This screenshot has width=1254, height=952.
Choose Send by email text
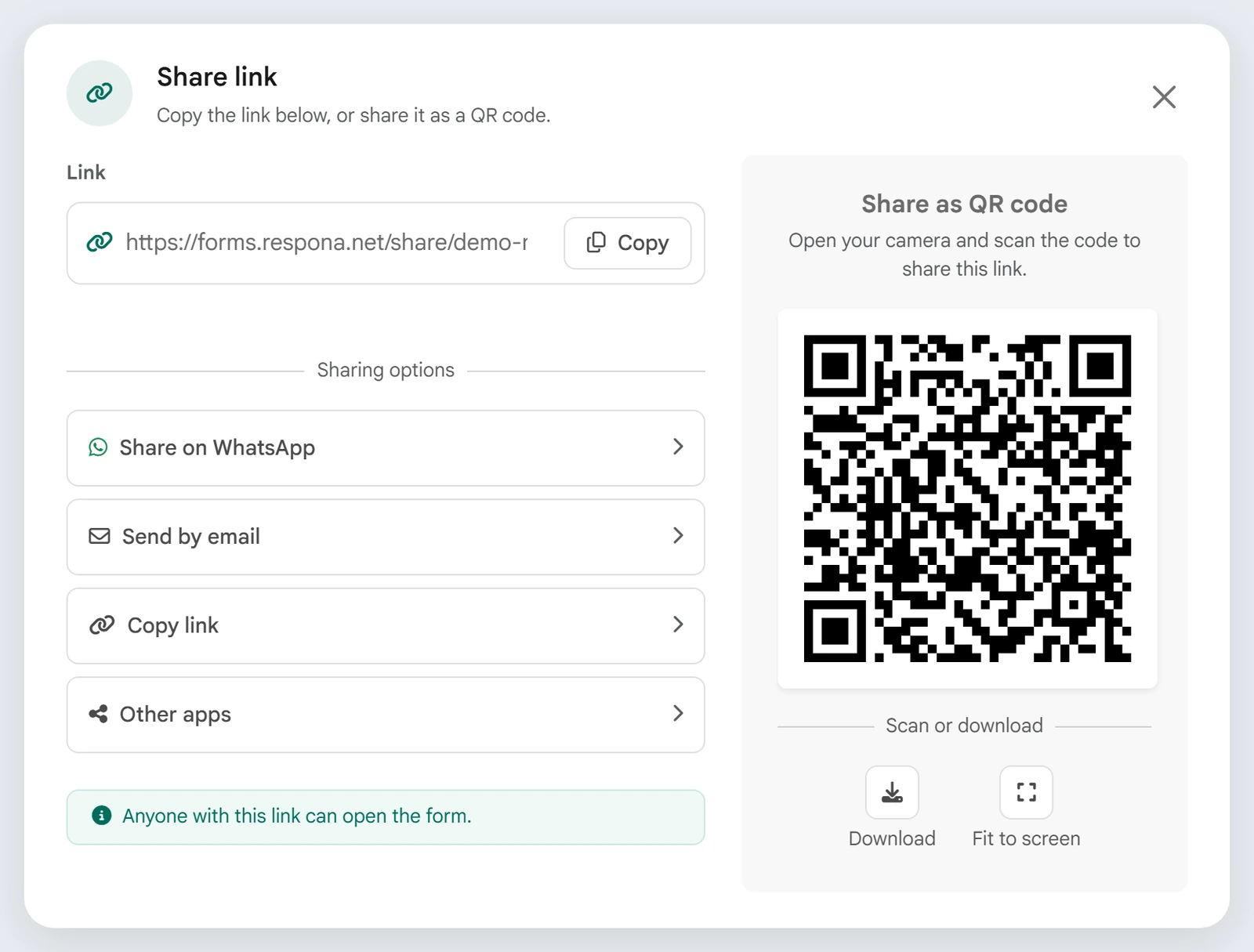click(191, 537)
